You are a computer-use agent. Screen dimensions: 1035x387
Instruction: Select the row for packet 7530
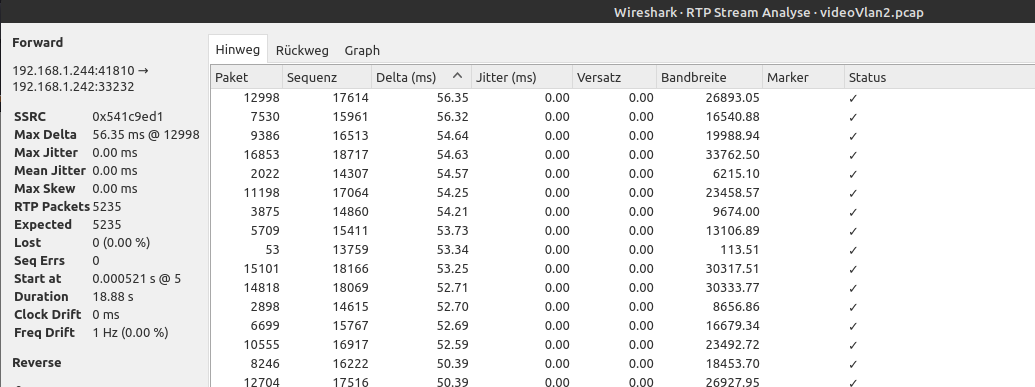pyautogui.click(x=622, y=117)
